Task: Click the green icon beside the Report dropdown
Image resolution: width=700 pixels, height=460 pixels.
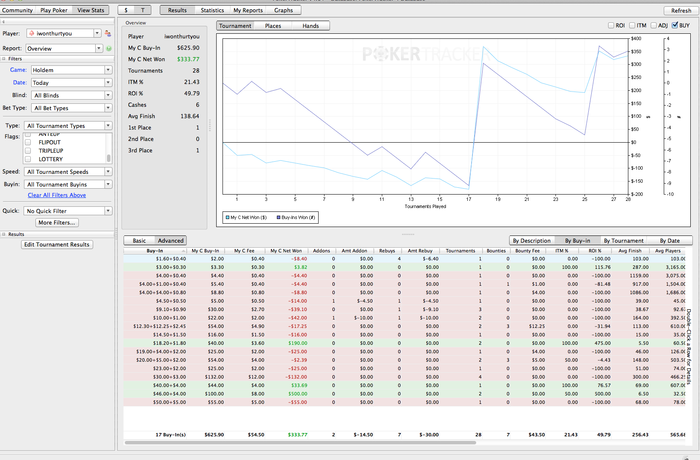Action: point(108,46)
